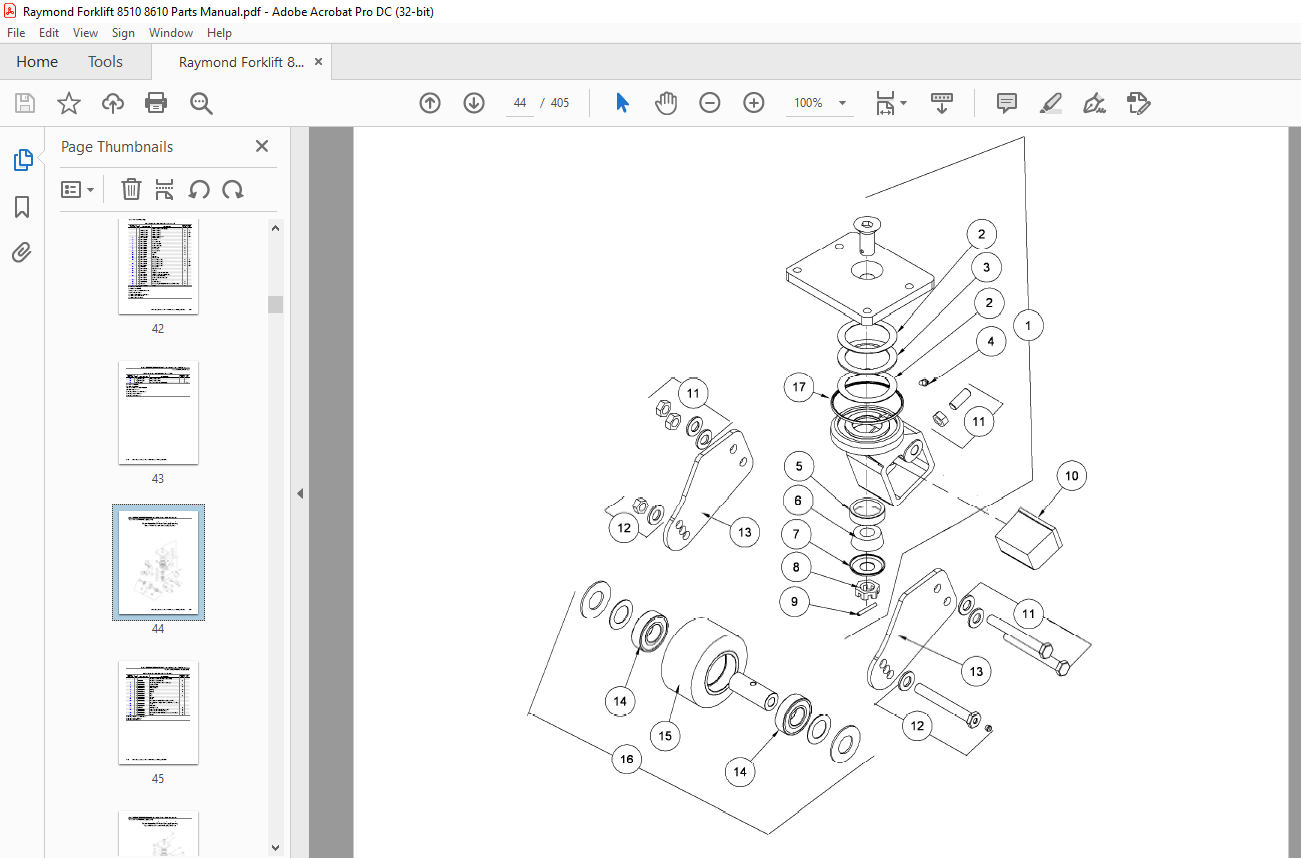1301x858 pixels.
Task: Zoom out with the minus button
Action: click(710, 103)
